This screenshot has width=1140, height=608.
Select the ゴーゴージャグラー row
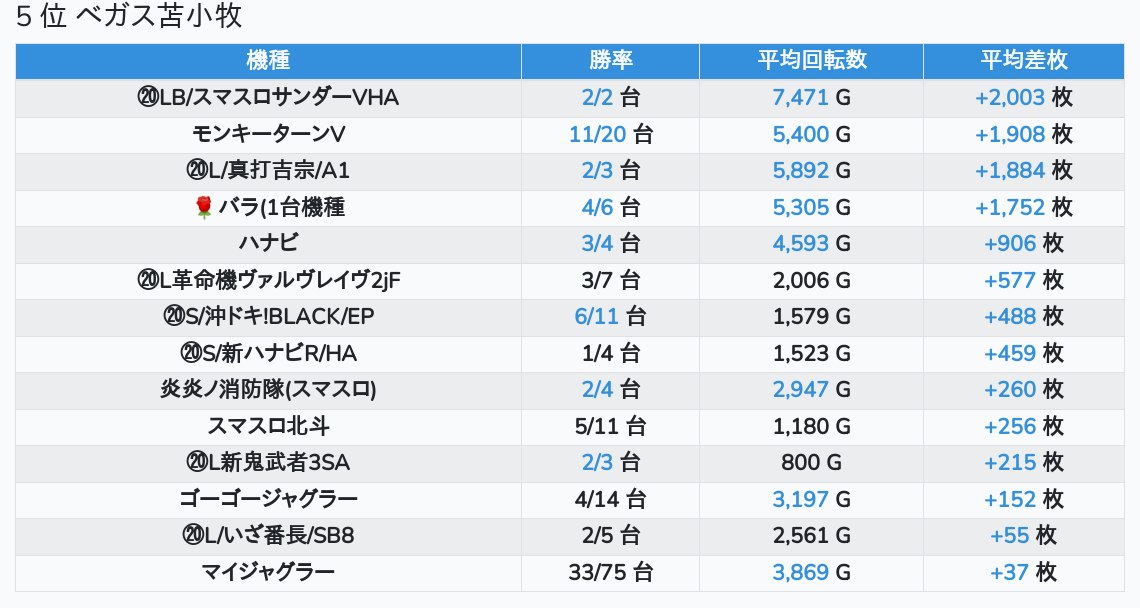268,499
